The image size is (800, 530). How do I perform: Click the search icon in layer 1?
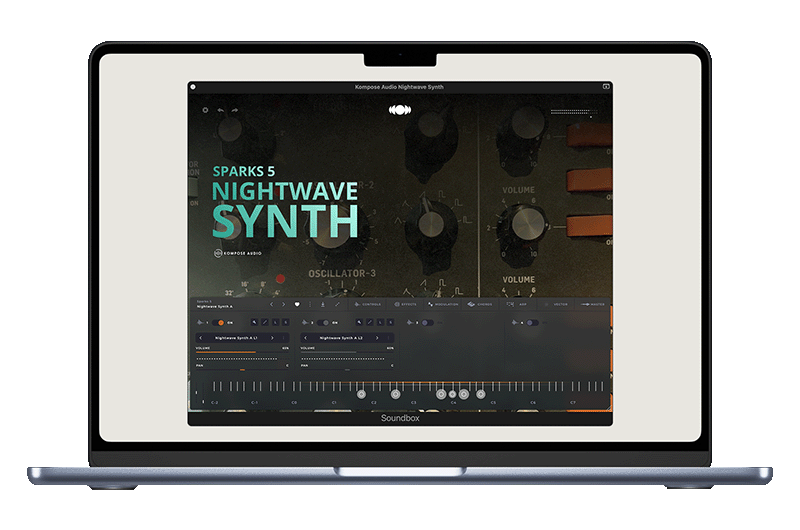[x=254, y=322]
